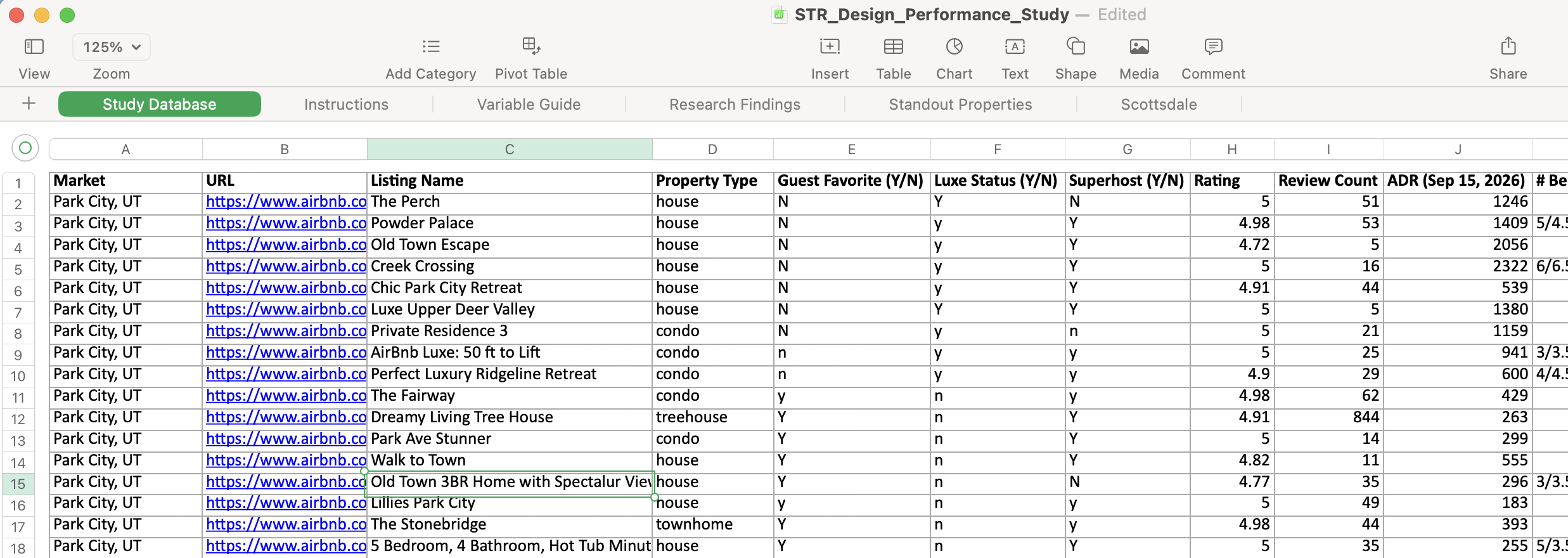This screenshot has width=1568, height=558.
Task: Click the Add Category toolbar icon
Action: 431,46
